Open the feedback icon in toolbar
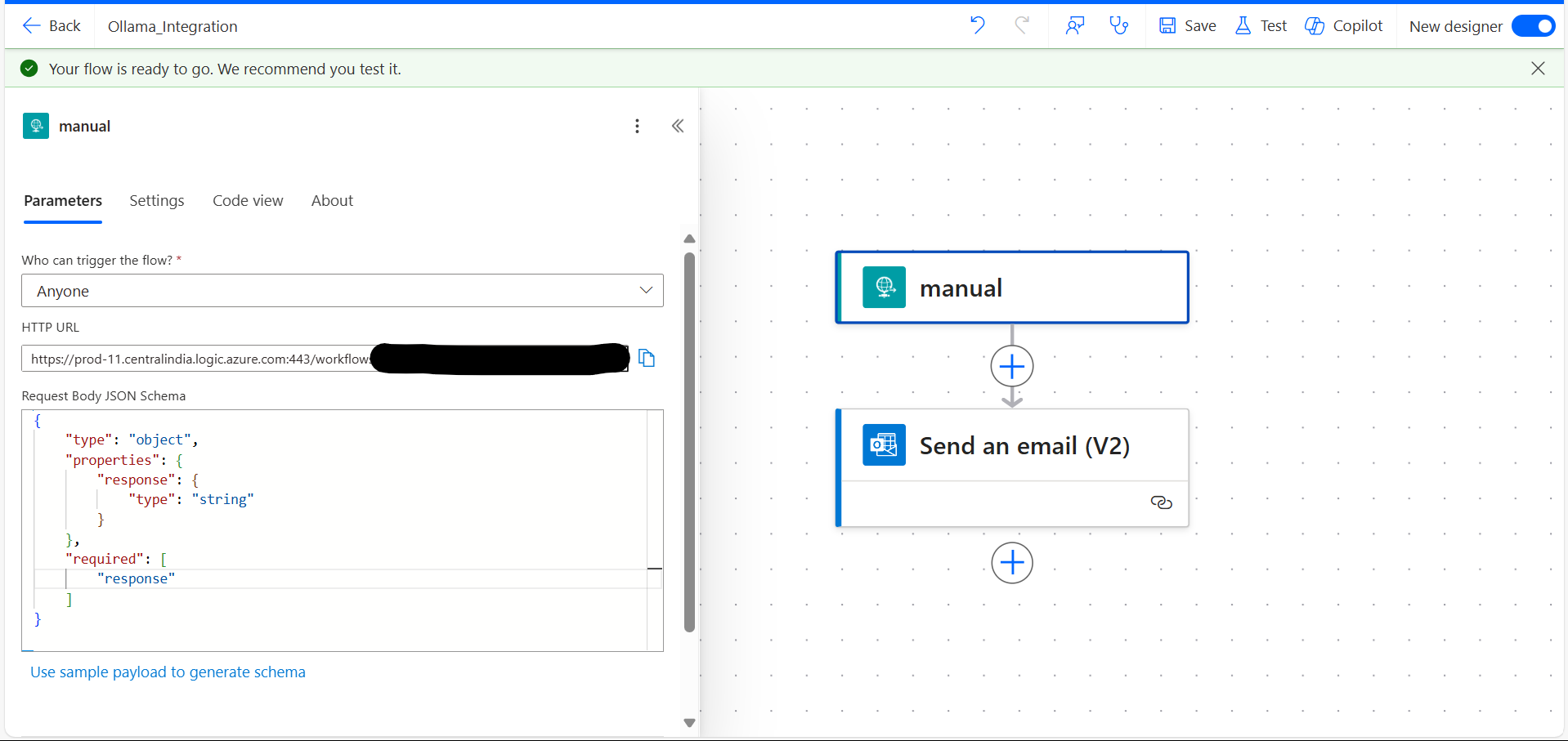The height and width of the screenshot is (741, 1568). [x=1074, y=25]
